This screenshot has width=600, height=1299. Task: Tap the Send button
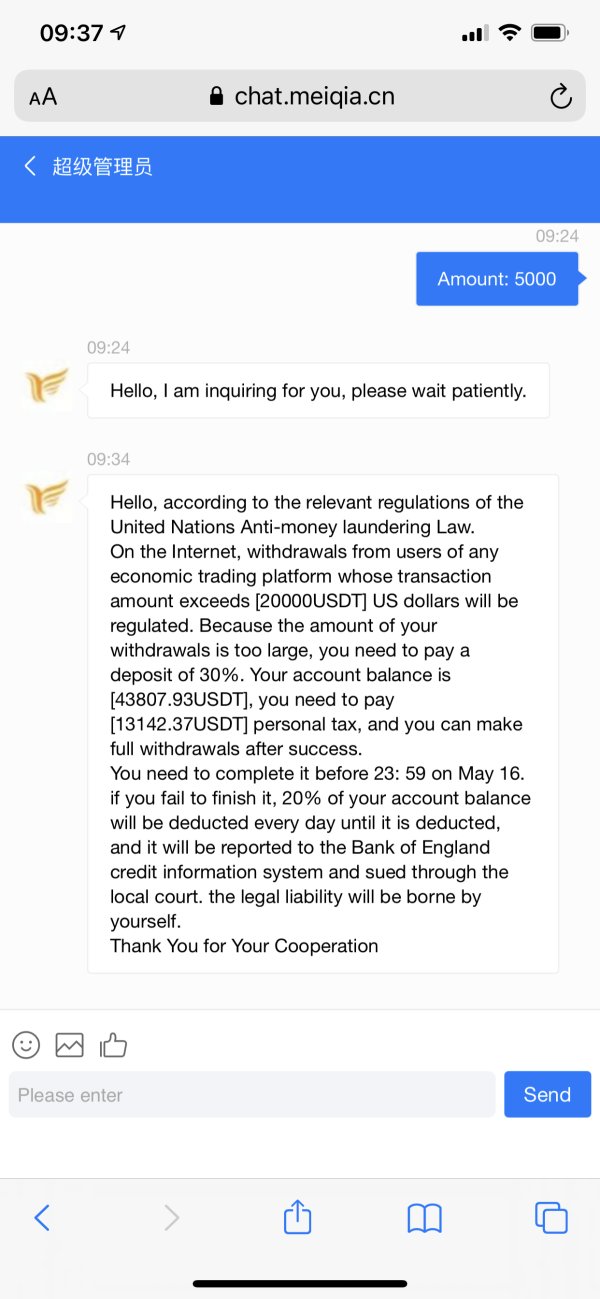coord(547,1094)
